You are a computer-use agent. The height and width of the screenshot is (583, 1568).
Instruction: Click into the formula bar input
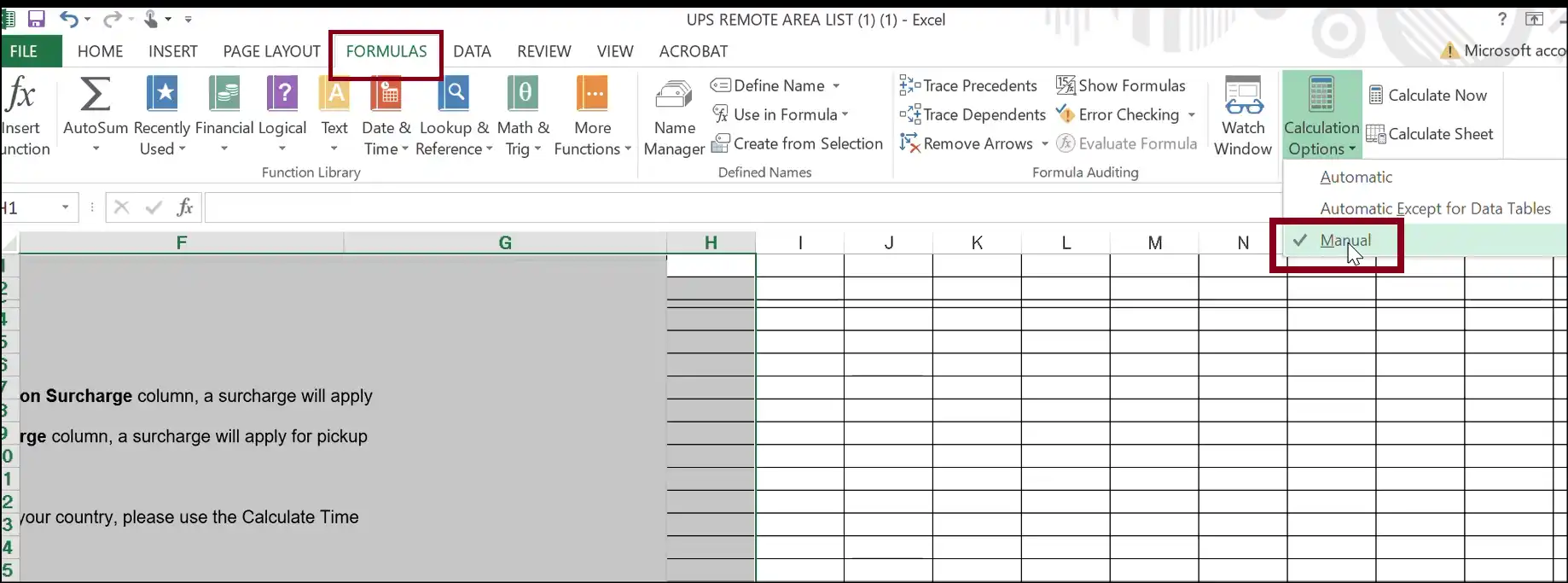[x=742, y=207]
